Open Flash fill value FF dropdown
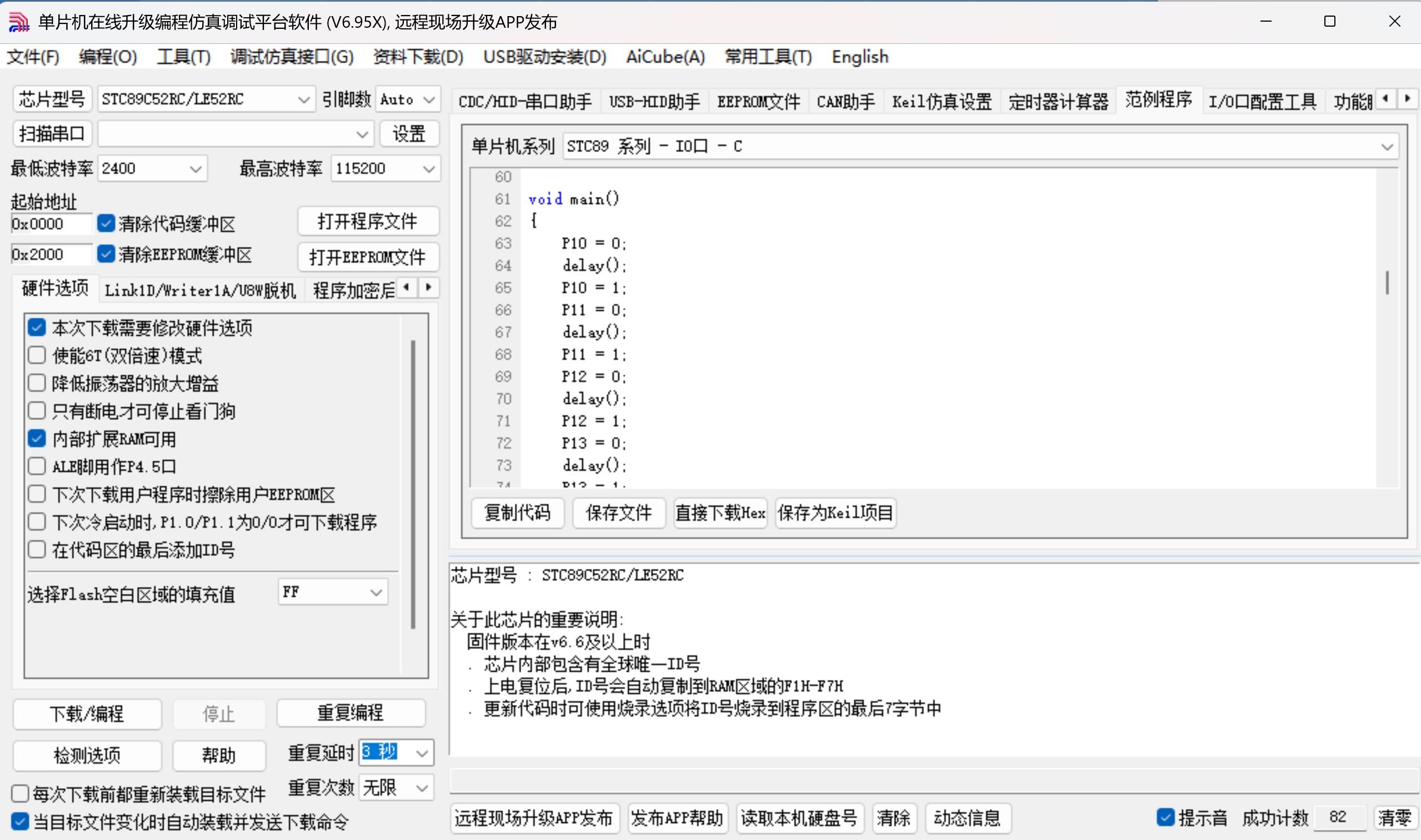The height and width of the screenshot is (840, 1421). [333, 592]
